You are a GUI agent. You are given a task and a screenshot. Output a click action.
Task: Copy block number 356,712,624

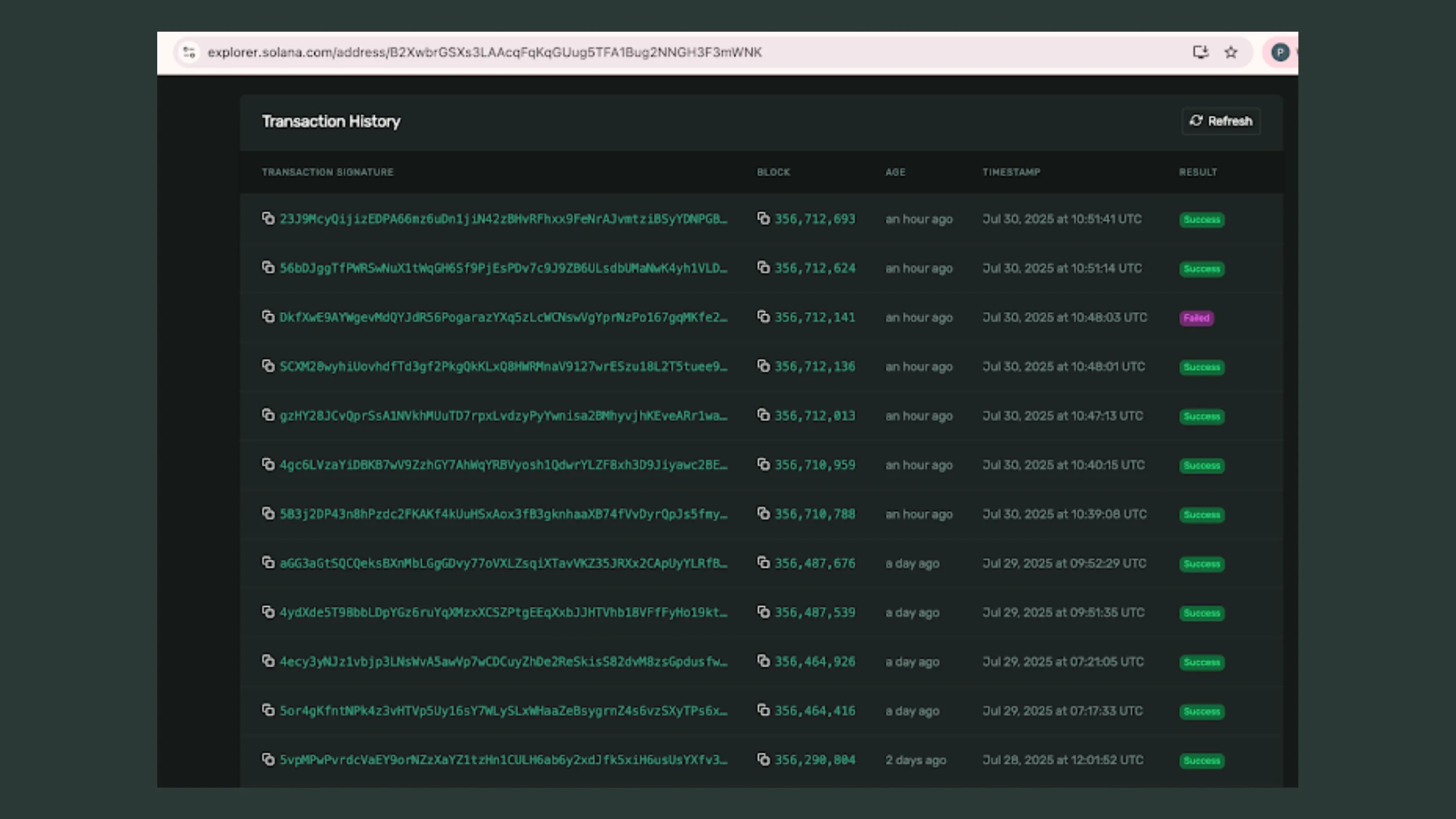763,267
